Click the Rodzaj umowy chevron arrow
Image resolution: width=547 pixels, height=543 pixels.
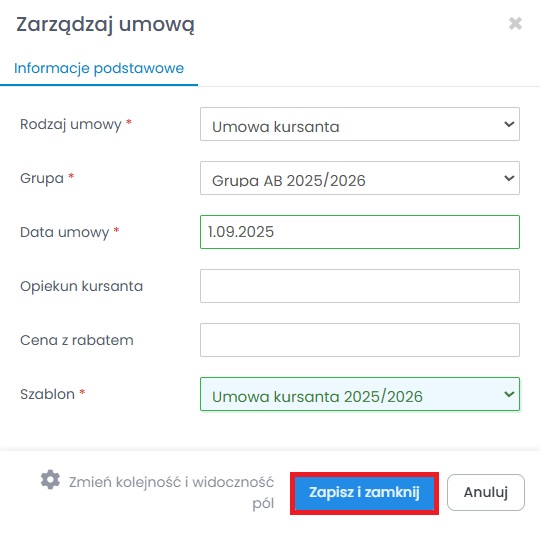pyautogui.click(x=509, y=124)
